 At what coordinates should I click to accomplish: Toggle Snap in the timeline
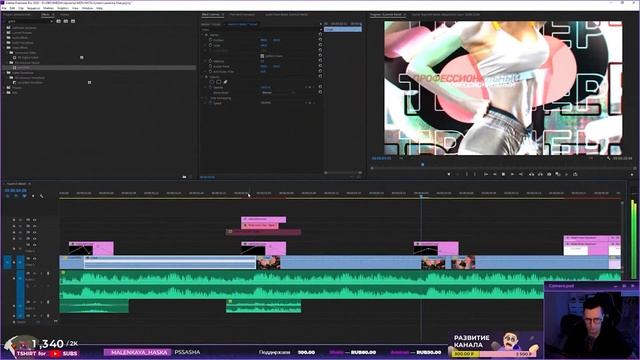click(16, 196)
